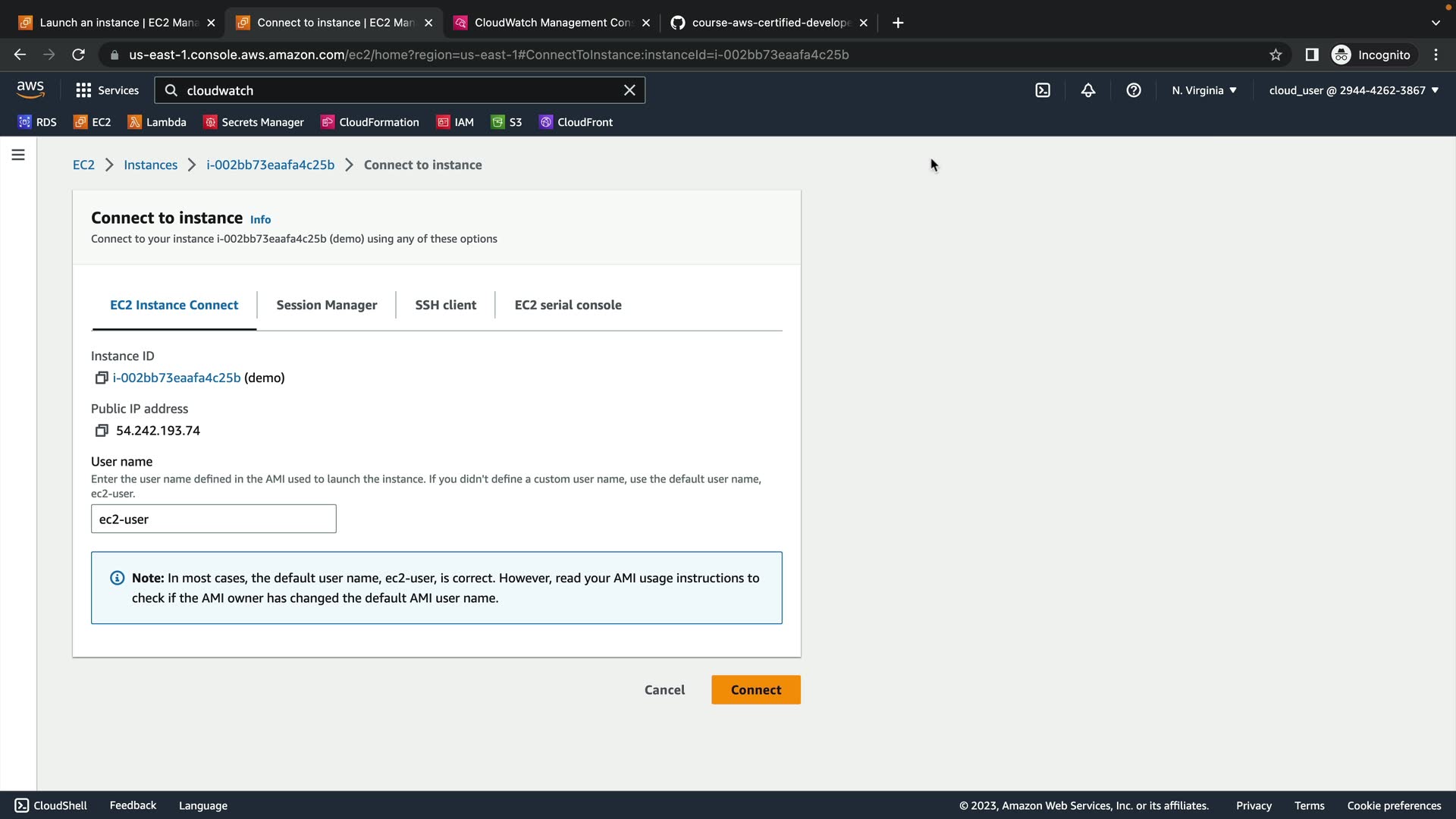1456x819 pixels.
Task: Expand the cloud_user account dropdown
Action: (x=1354, y=90)
